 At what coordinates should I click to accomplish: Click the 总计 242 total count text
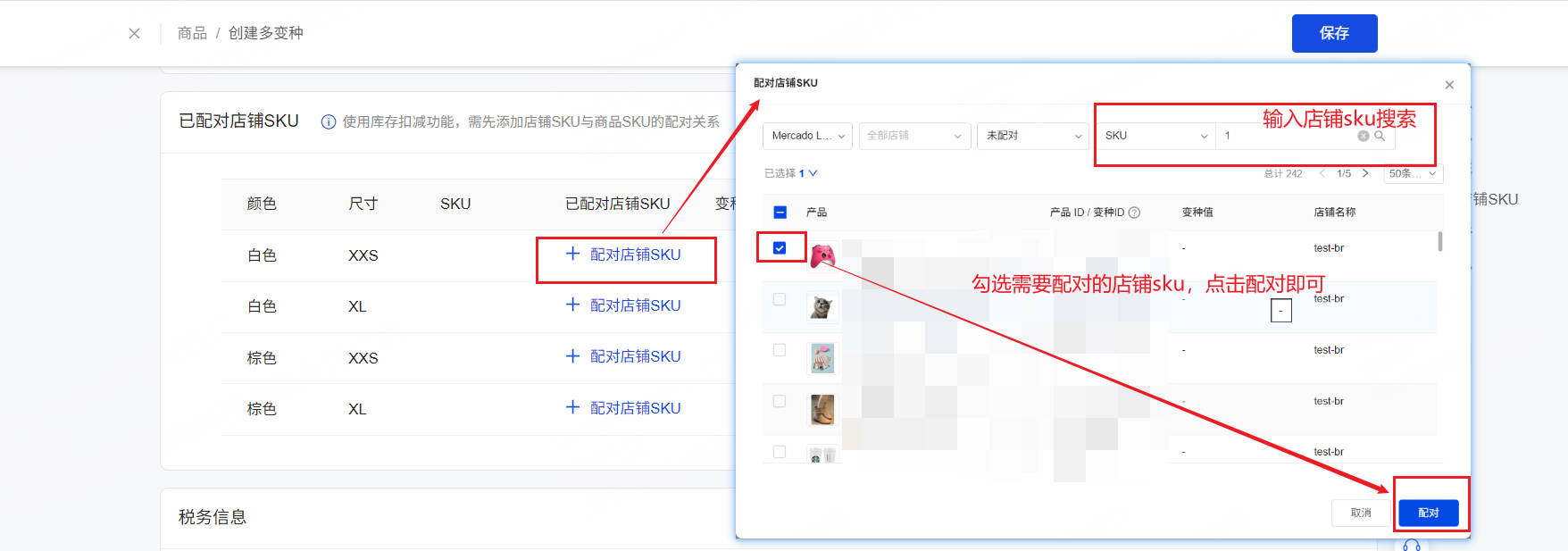[x=1283, y=173]
